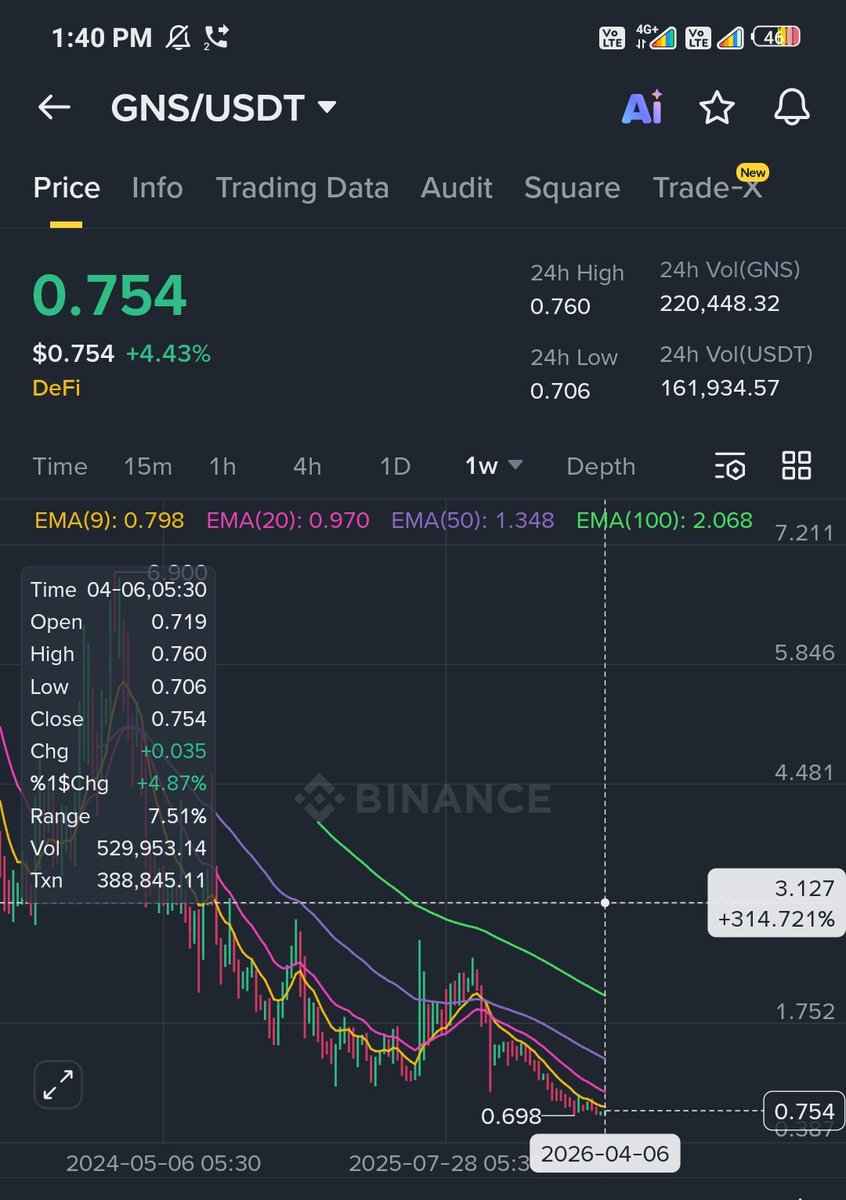Open the Depth view
This screenshot has height=1200, width=846.
tap(600, 466)
